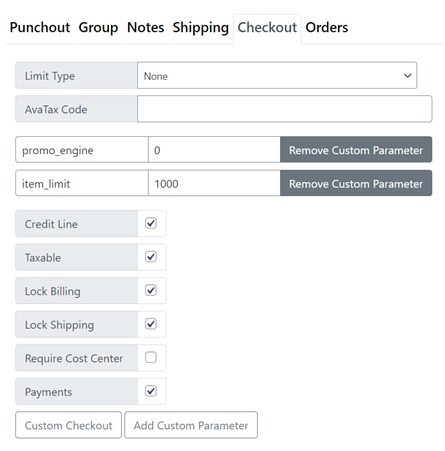Image resolution: width=445 pixels, height=451 pixels.
Task: Focus the AvaTax Code input field
Action: (285, 109)
